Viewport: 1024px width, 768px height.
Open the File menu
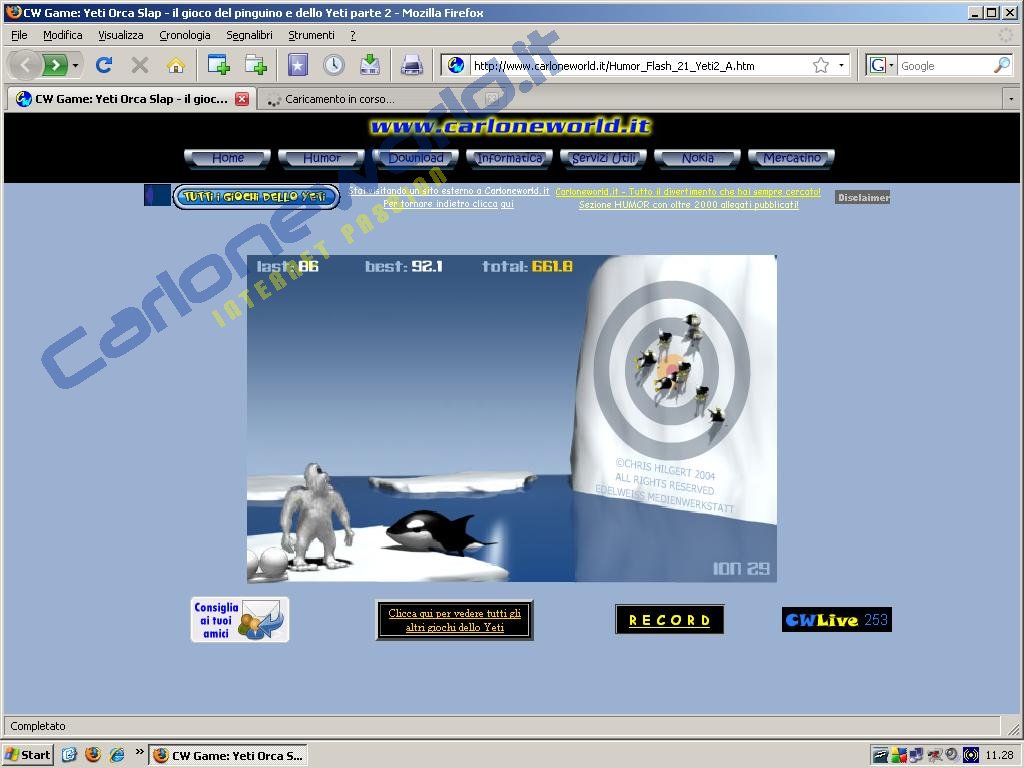(x=19, y=35)
